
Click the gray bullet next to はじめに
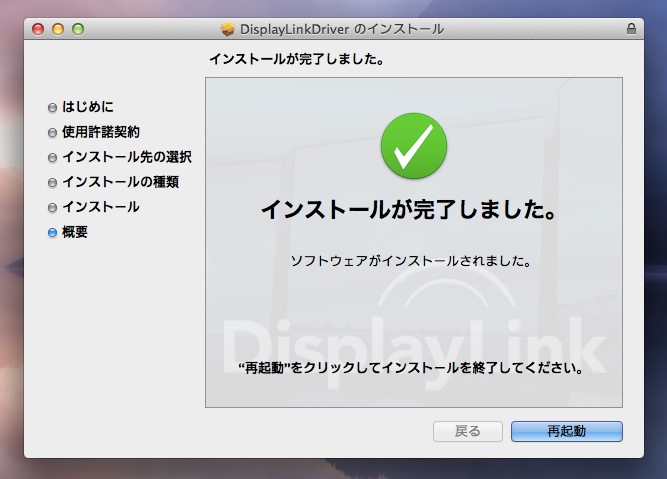pos(52,108)
